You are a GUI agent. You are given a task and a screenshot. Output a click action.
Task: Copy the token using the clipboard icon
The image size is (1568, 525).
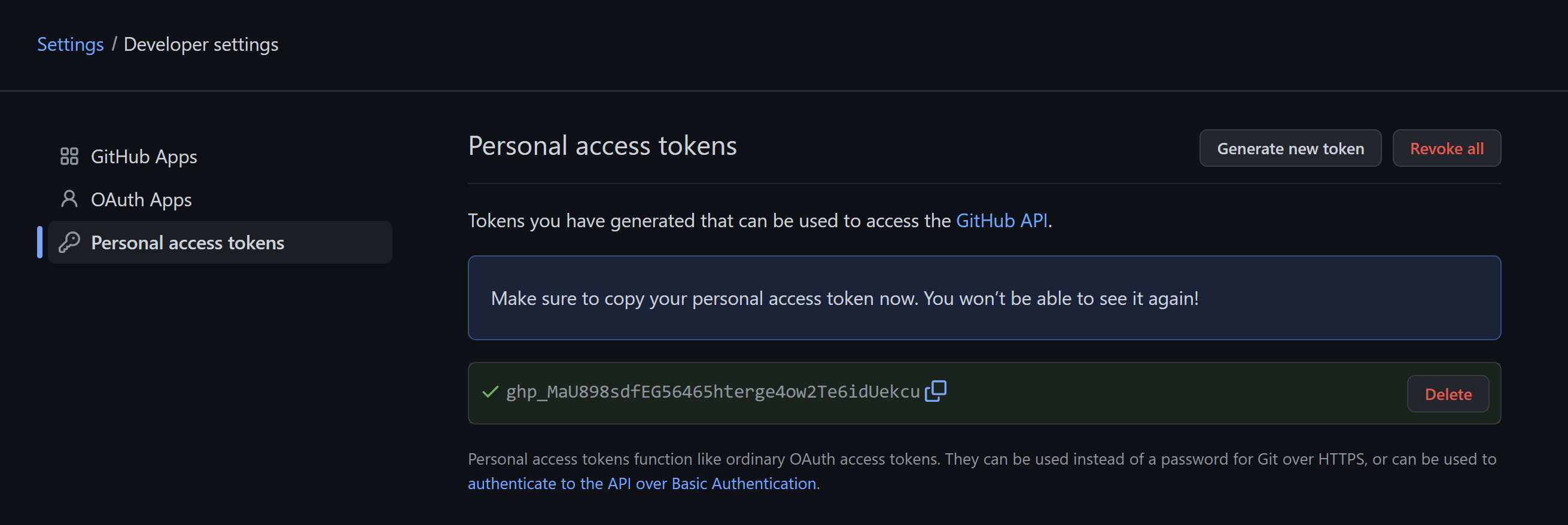point(936,391)
